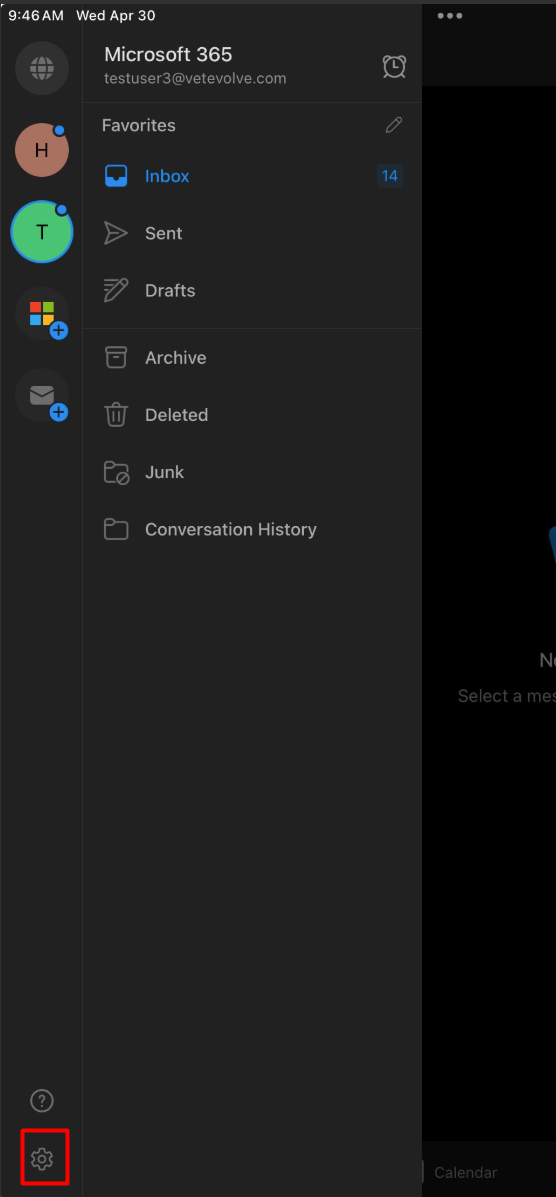556x1197 pixels.
Task: Open the Archive folder
Action: 252,357
